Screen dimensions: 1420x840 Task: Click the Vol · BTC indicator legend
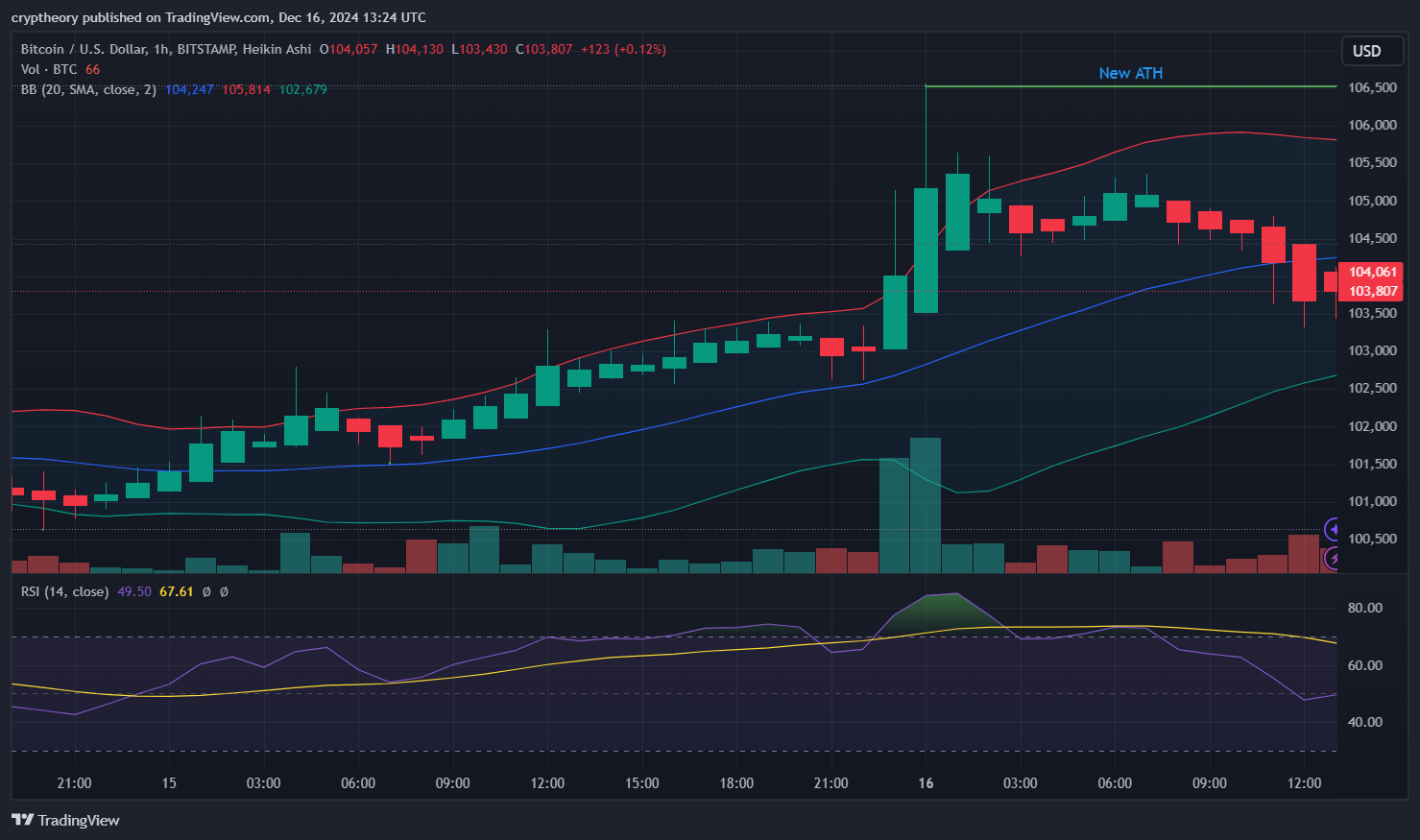click(49, 69)
